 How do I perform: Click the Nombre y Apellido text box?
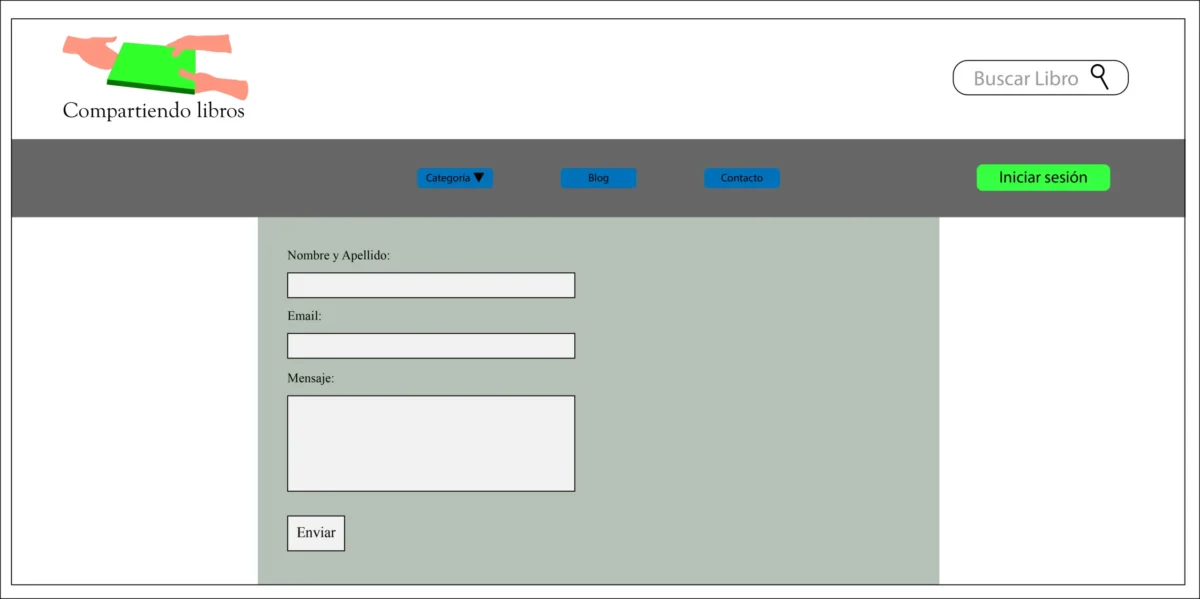click(x=430, y=285)
